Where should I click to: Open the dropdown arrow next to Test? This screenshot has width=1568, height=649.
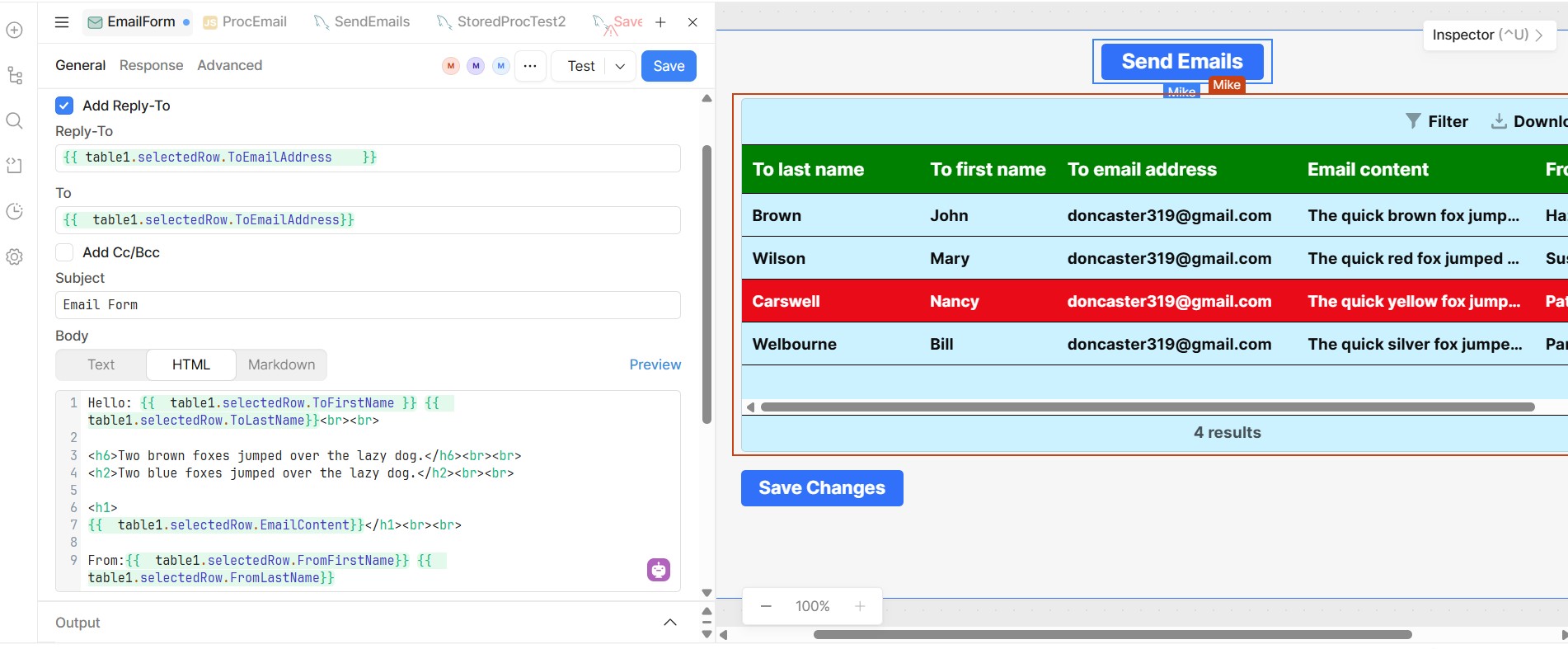(x=620, y=66)
